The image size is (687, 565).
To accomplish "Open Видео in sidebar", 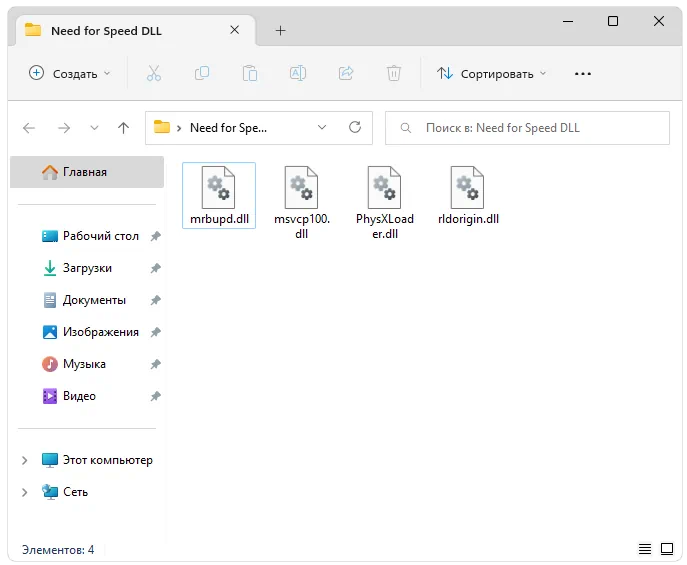I will 69,396.
